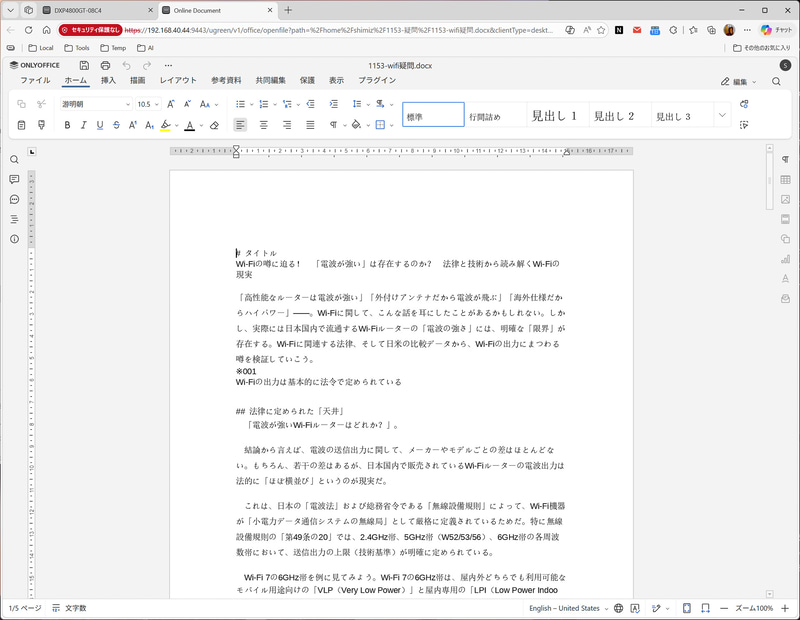Image resolution: width=800 pixels, height=620 pixels.
Task: Toggle Subscript formatting
Action: (149, 125)
